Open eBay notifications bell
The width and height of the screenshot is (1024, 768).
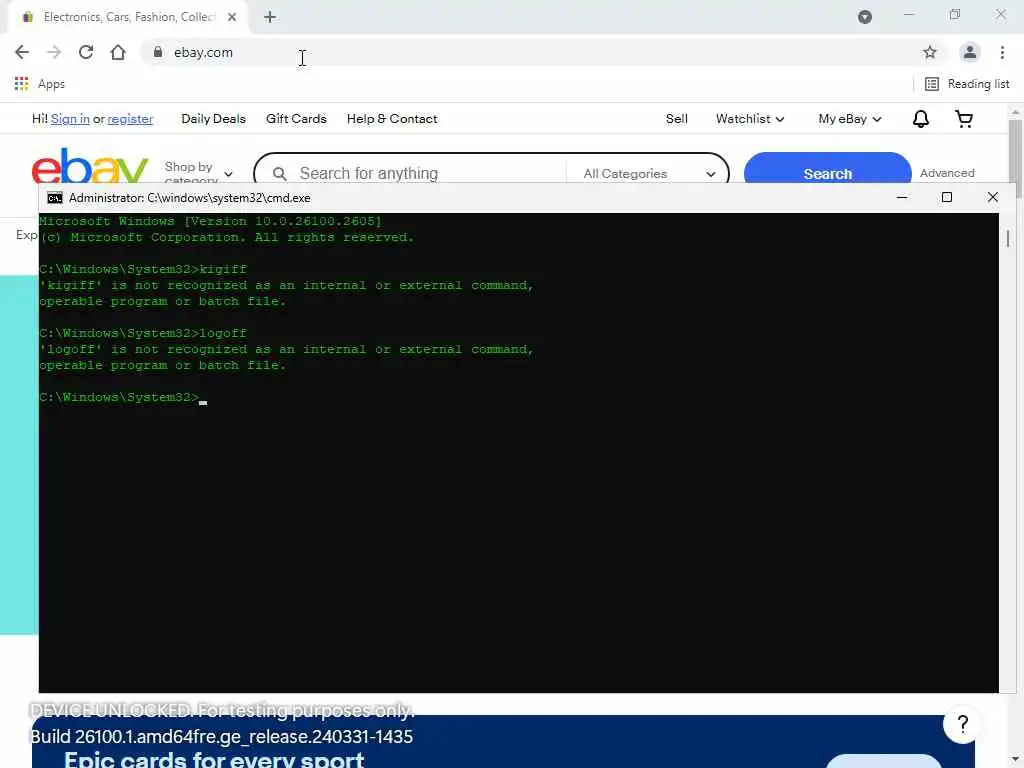[920, 119]
